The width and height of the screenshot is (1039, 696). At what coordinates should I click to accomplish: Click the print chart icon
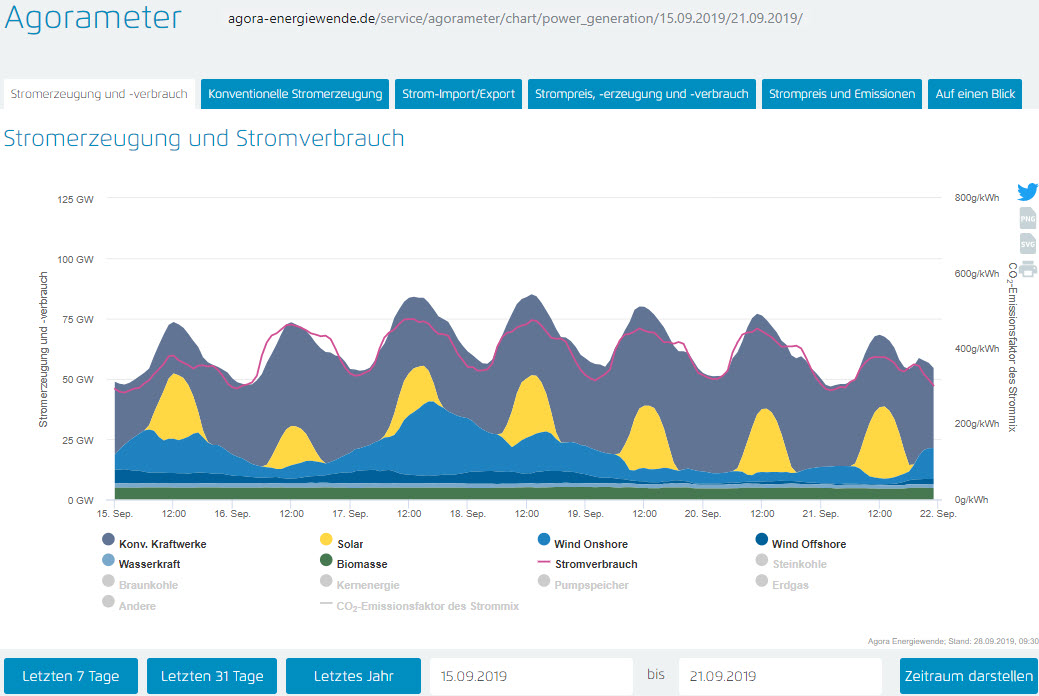pos(1027,268)
